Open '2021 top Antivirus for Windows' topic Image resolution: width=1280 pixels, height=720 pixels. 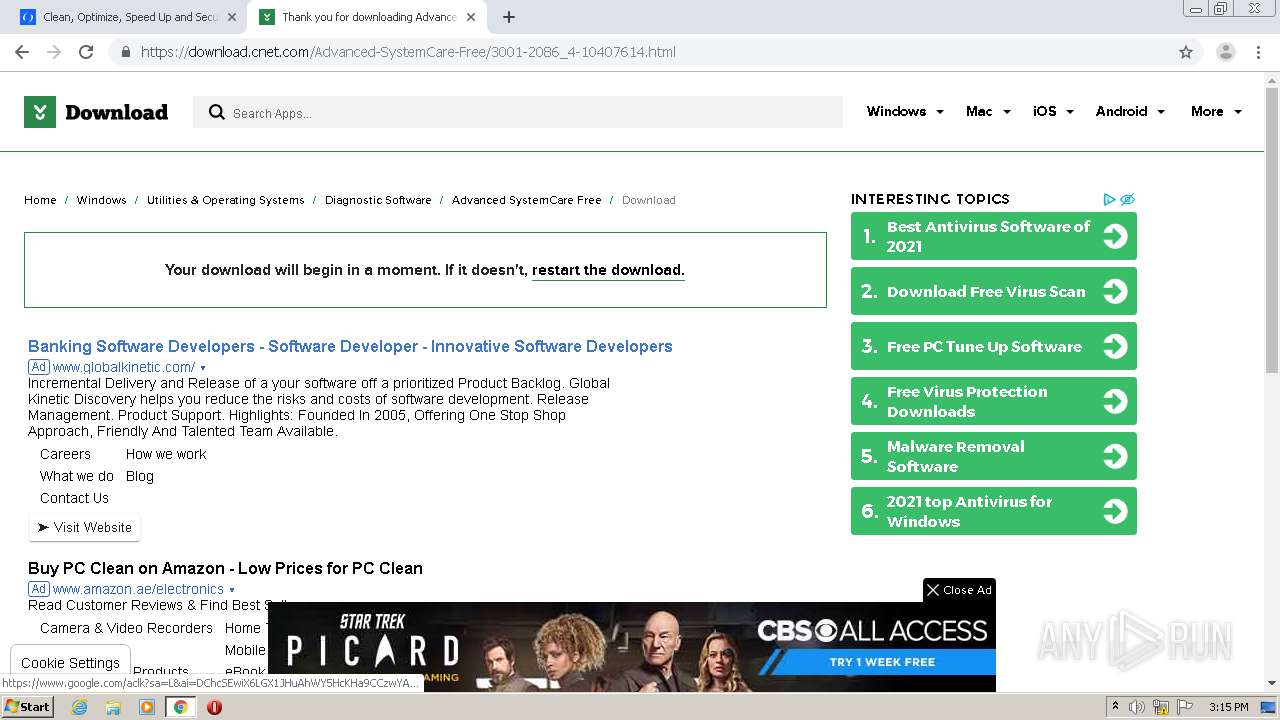tap(993, 511)
